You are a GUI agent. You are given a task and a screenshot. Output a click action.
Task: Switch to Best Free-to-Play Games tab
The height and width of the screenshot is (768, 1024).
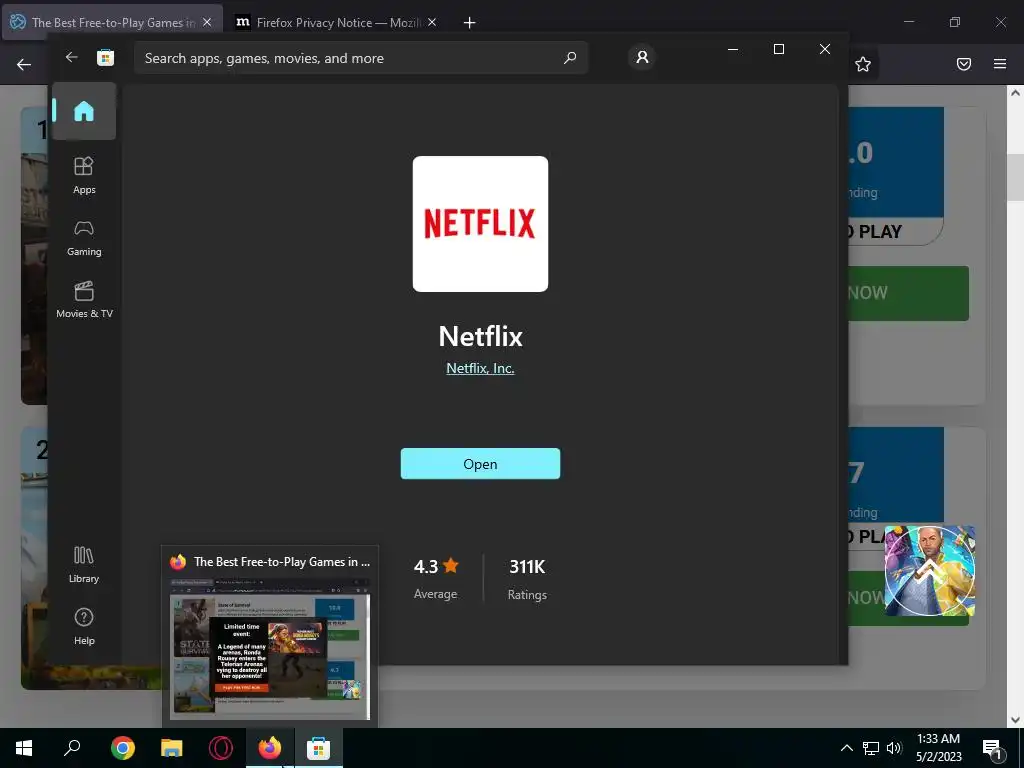pyautogui.click(x=111, y=22)
